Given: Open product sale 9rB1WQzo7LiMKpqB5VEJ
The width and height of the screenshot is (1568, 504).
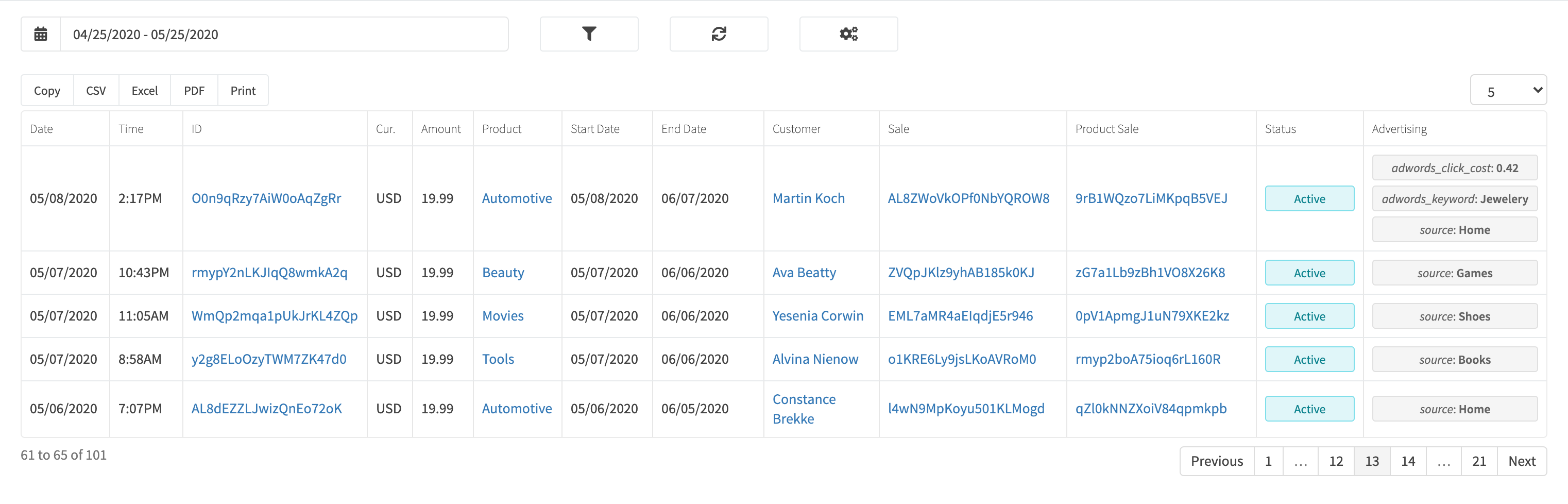Looking at the screenshot, I should [1151, 198].
